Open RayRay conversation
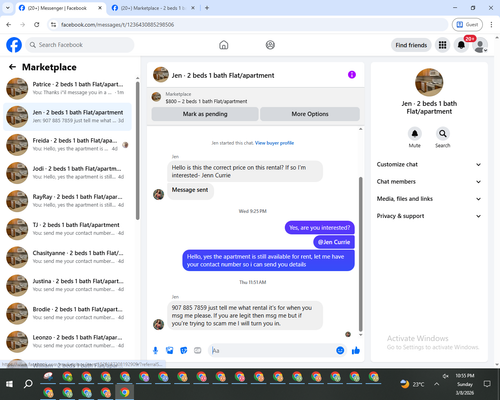Screen dimensions: 500x400 pos(67,201)
